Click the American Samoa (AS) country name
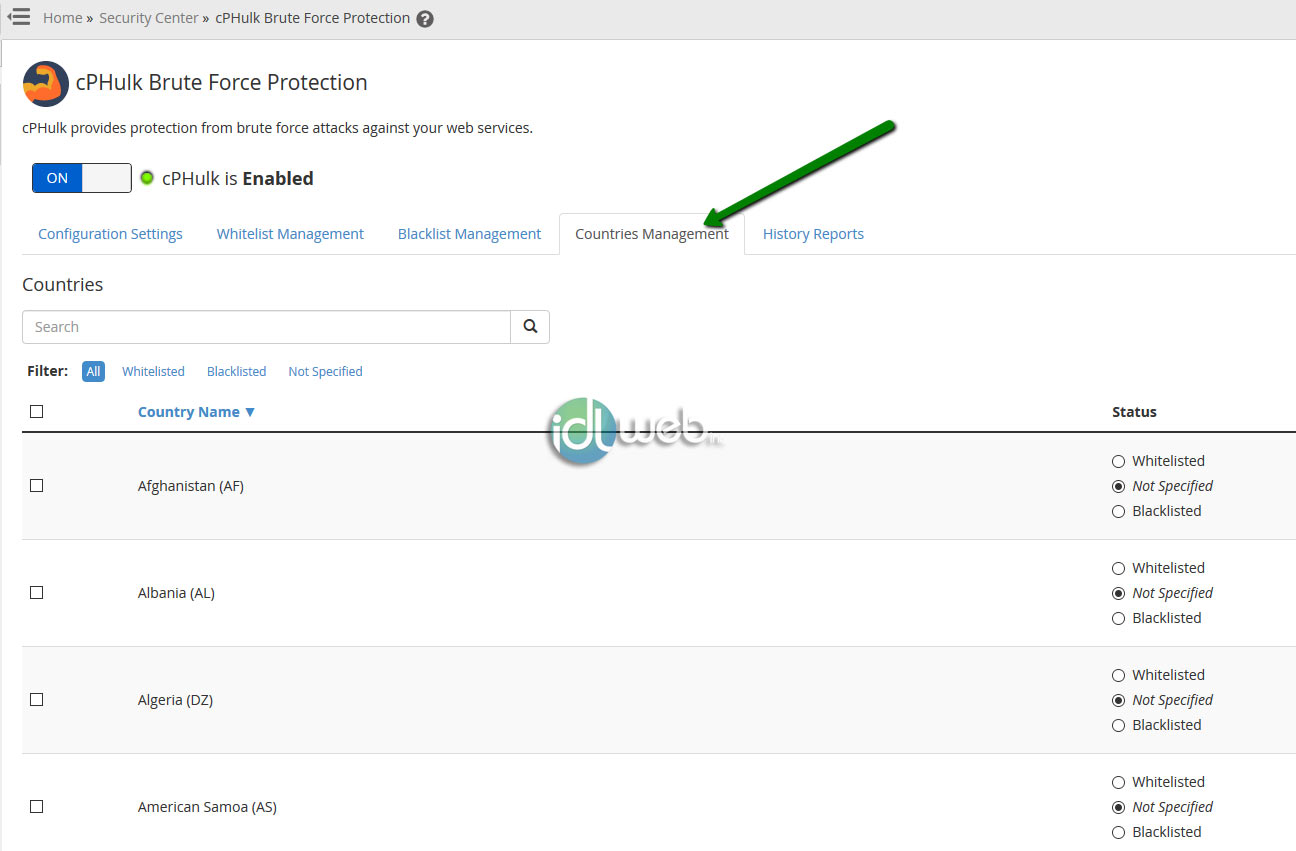Image resolution: width=1296 pixels, height=851 pixels. point(207,807)
